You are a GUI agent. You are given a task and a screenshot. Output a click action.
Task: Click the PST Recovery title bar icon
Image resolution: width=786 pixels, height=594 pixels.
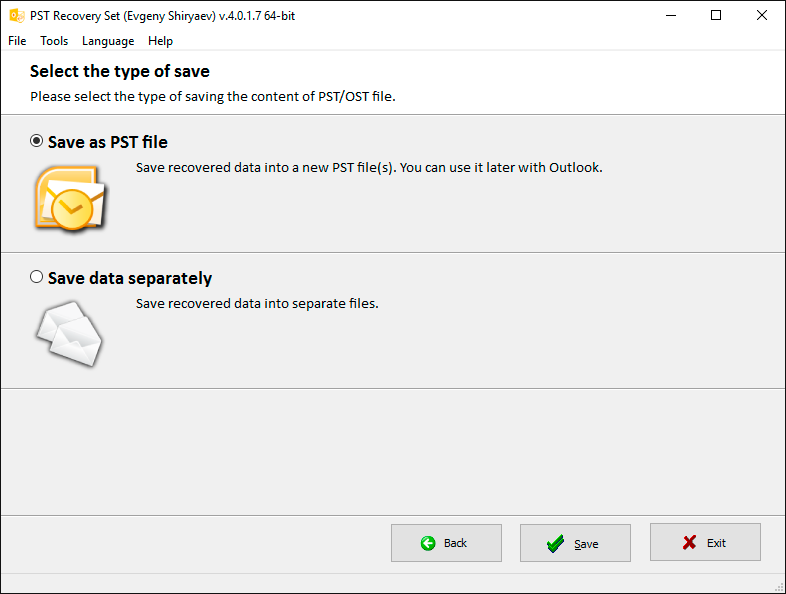coord(16,15)
